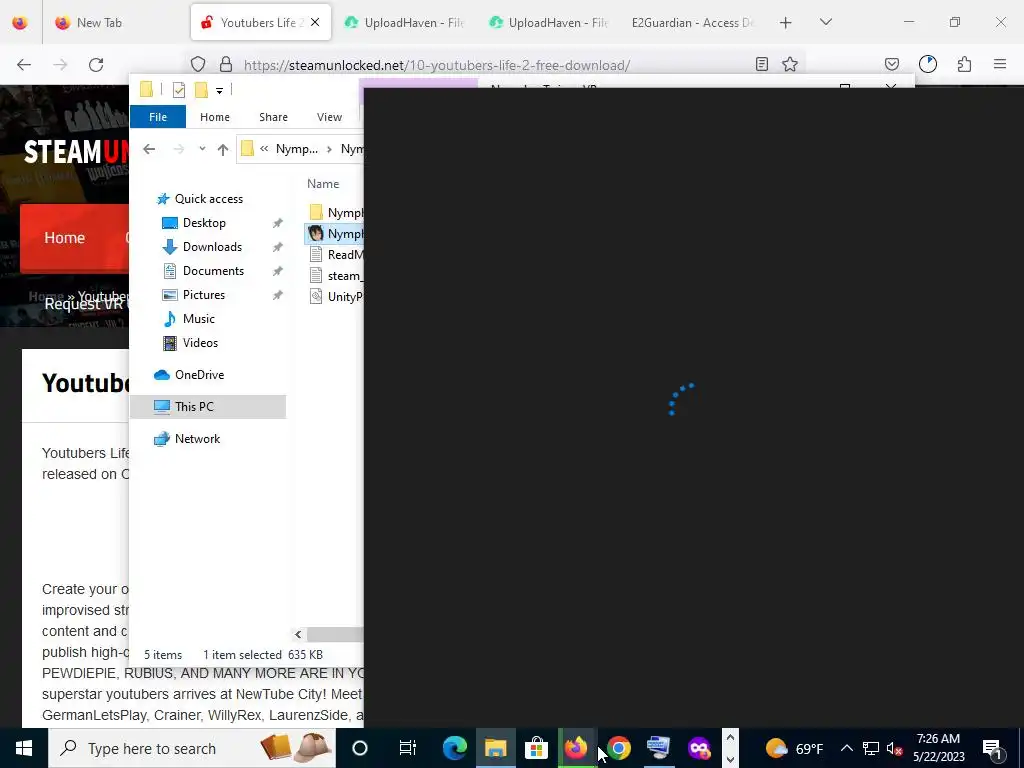The width and height of the screenshot is (1024, 768).
Task: Select the ReadMe text file
Action: pyautogui.click(x=334, y=255)
